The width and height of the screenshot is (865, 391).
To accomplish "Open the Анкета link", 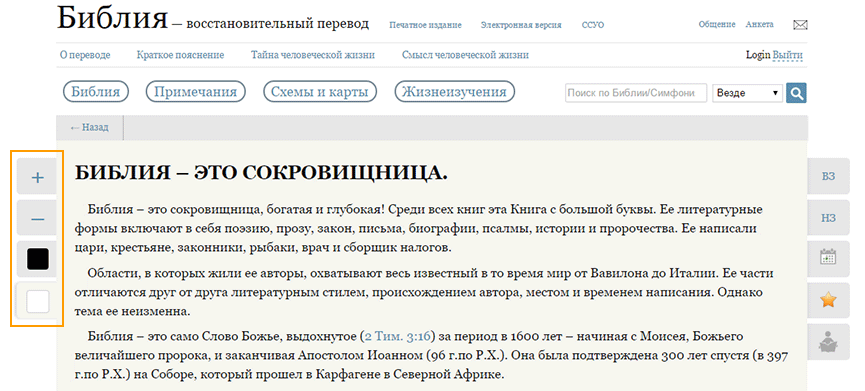I will pyautogui.click(x=759, y=25).
